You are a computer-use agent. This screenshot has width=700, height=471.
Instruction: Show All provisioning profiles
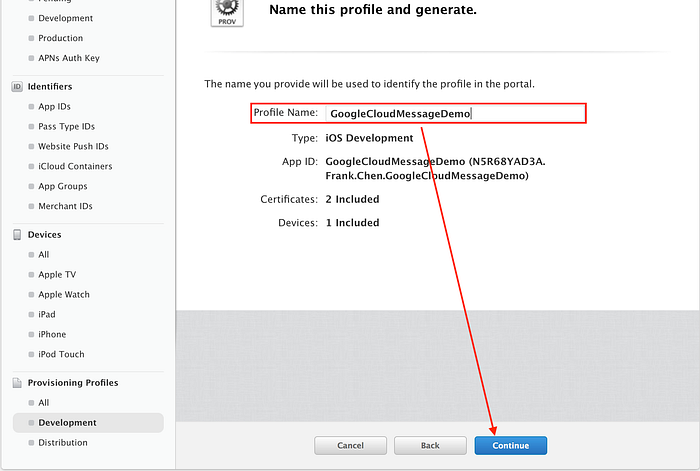pos(43,403)
